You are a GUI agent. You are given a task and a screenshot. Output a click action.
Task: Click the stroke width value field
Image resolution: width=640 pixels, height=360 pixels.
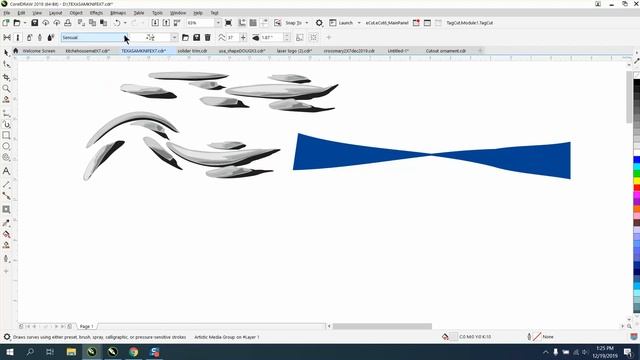272,38
